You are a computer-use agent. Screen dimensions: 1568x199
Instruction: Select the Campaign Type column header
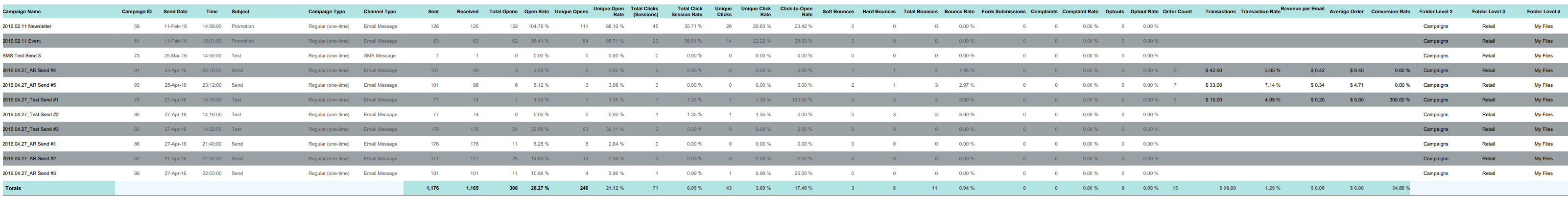326,12
